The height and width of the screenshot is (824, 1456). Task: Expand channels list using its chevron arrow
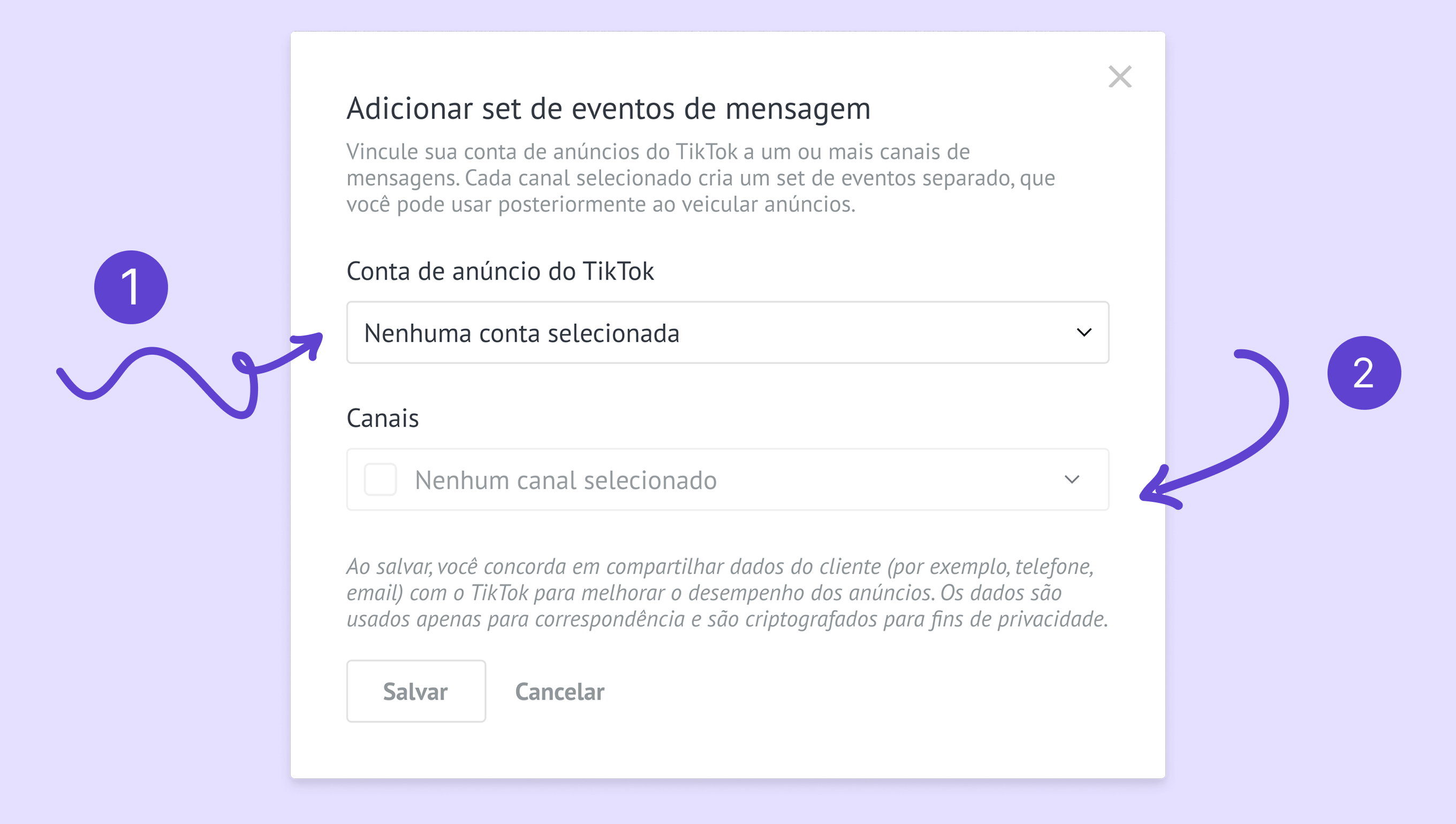click(1072, 480)
